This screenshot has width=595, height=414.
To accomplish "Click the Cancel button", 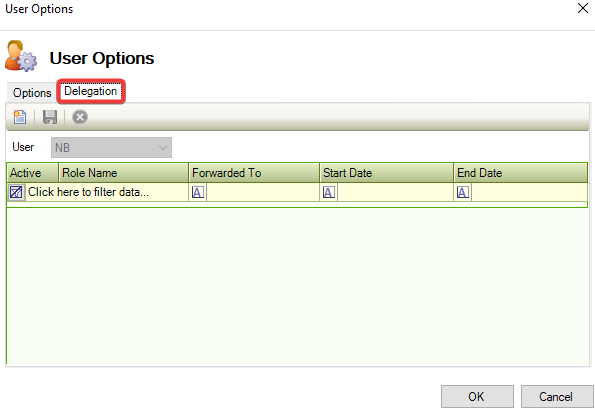I will tap(557, 397).
